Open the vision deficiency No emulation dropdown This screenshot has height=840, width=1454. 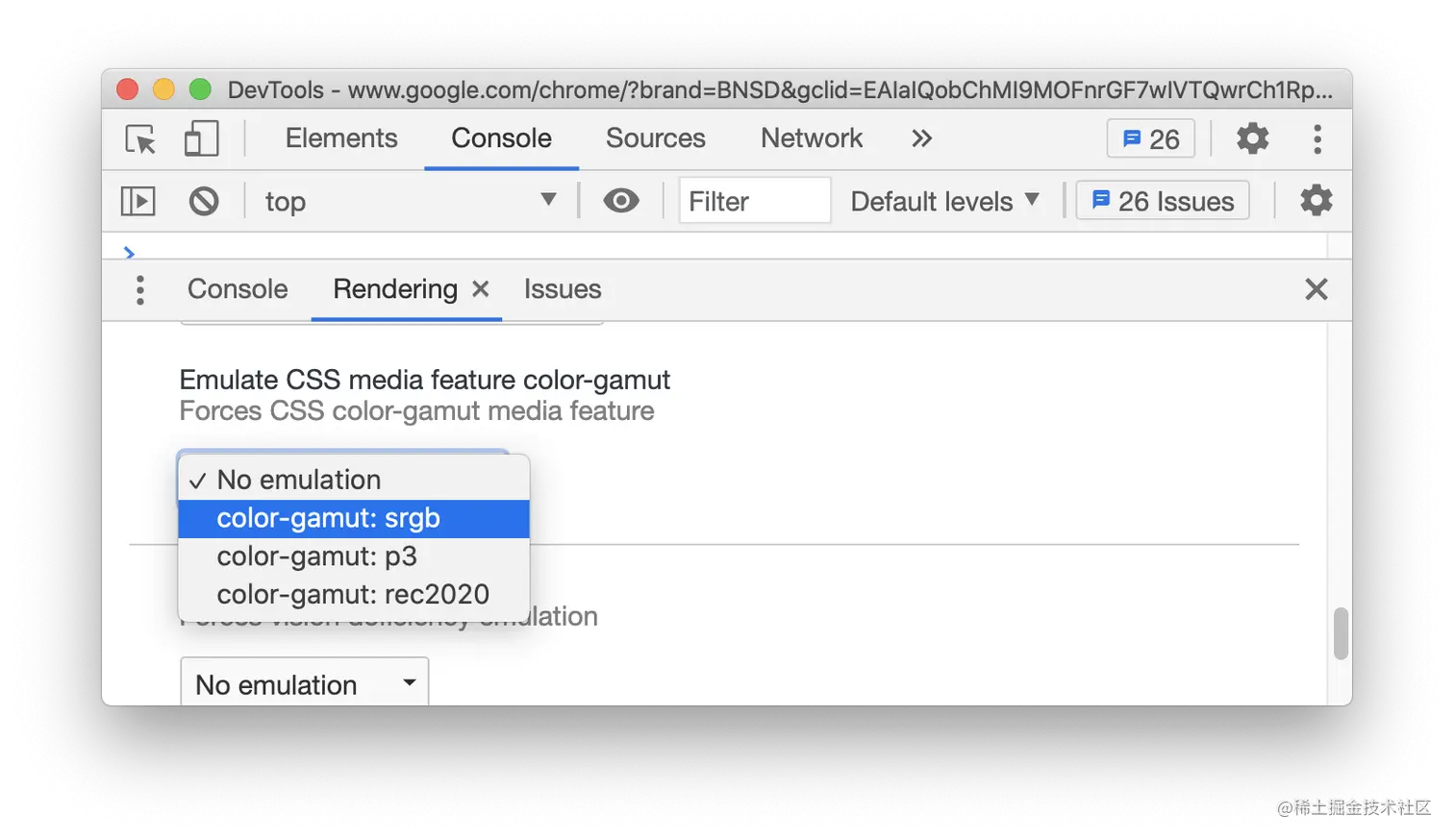coord(305,684)
